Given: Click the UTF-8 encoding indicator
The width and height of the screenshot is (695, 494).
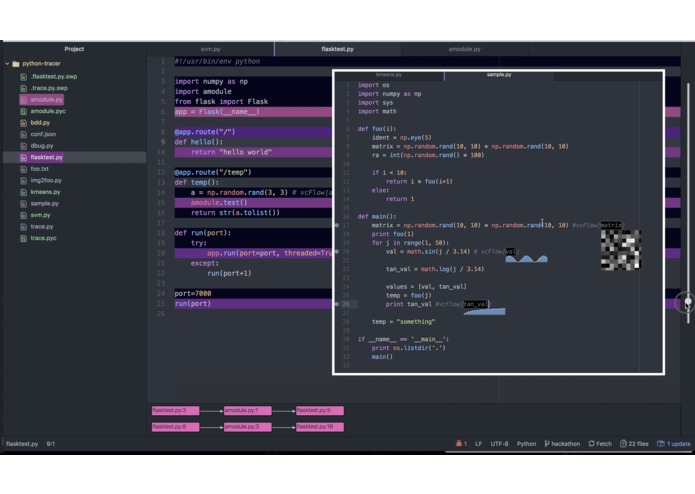Looking at the screenshot, I should (499, 443).
